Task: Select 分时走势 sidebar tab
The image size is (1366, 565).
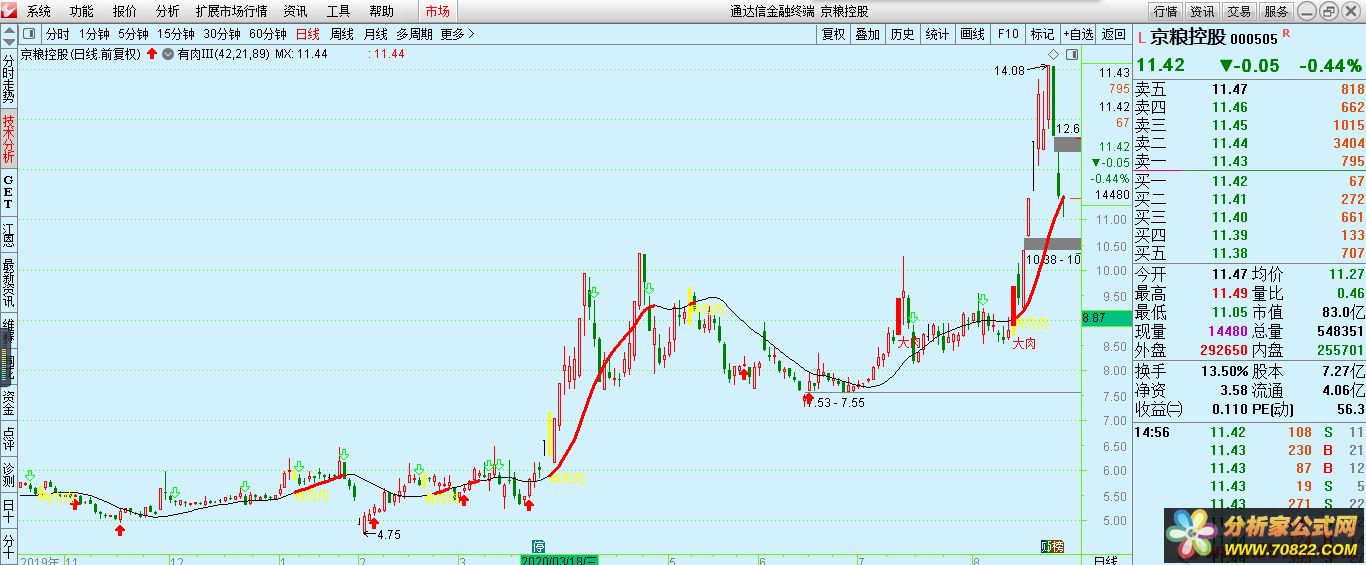Action: coord(8,77)
